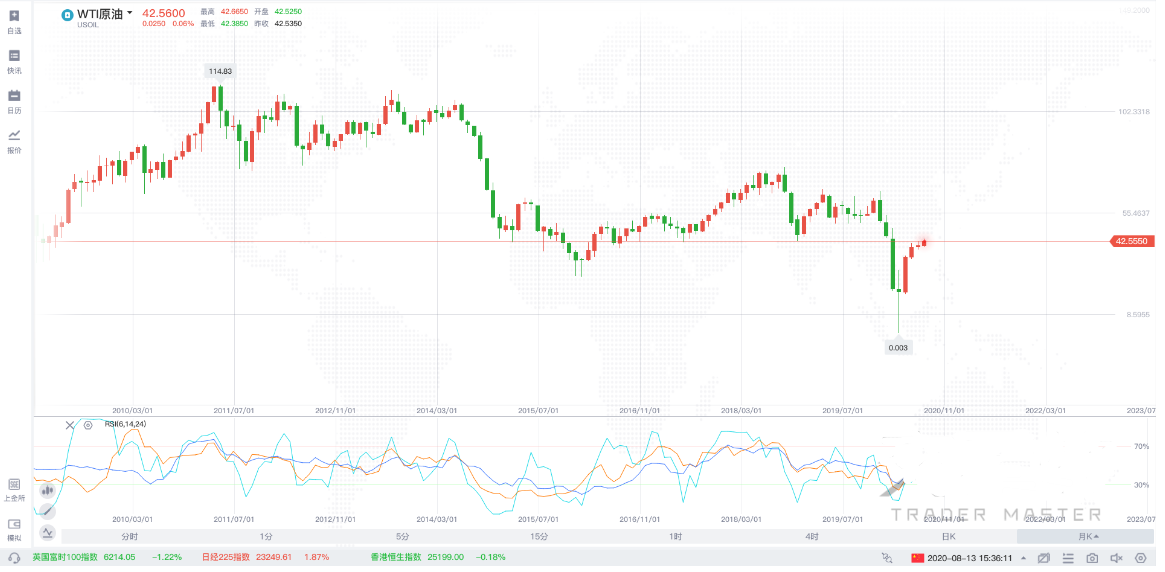
Task: Click the RSI(6,14,24) indicator label
Action: (124, 424)
